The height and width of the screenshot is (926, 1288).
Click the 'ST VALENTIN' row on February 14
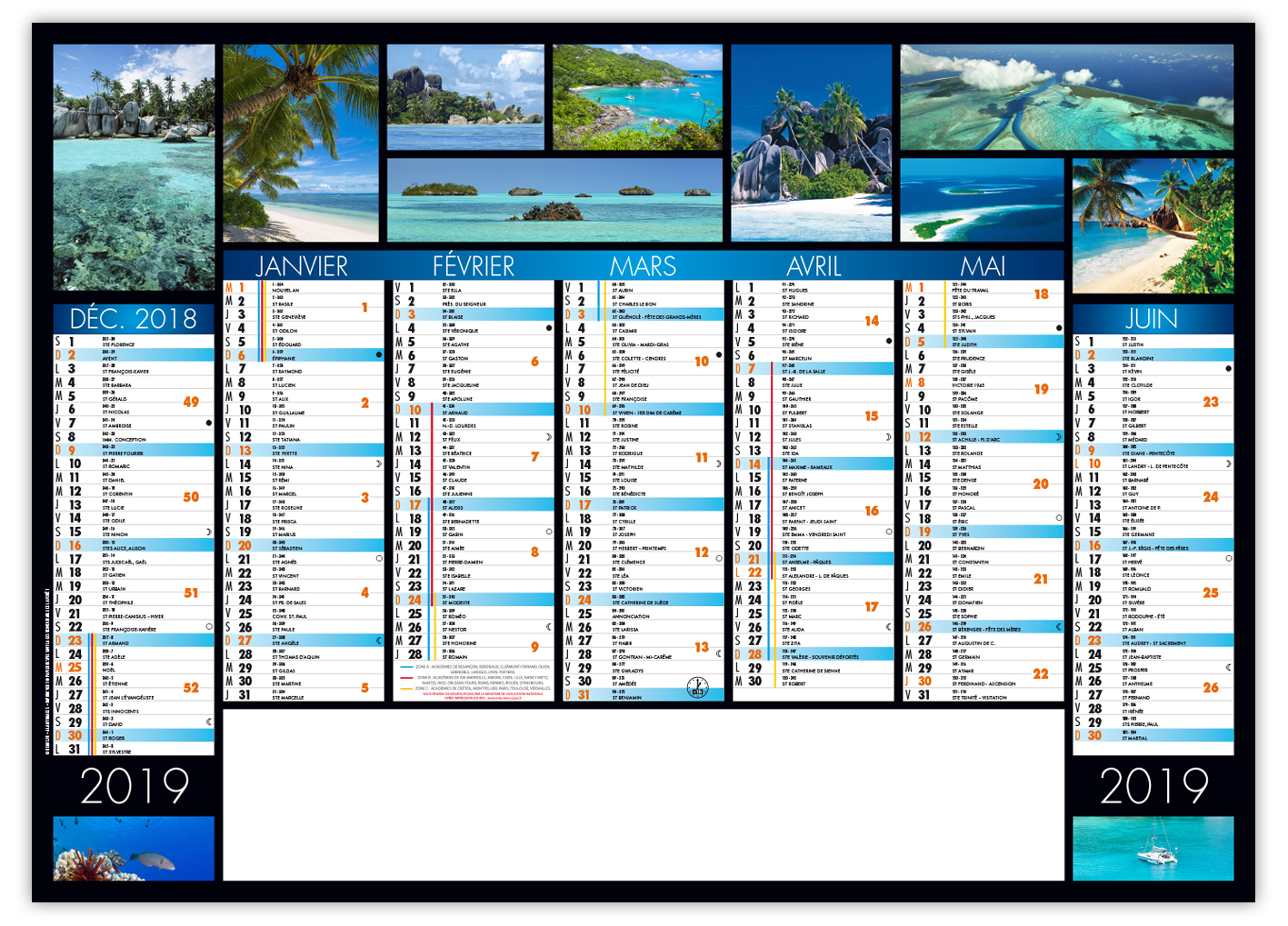click(x=474, y=464)
